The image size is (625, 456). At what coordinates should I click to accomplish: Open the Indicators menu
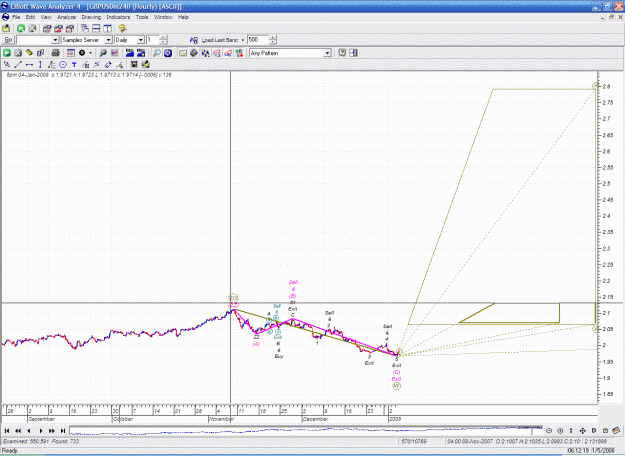pyautogui.click(x=118, y=17)
